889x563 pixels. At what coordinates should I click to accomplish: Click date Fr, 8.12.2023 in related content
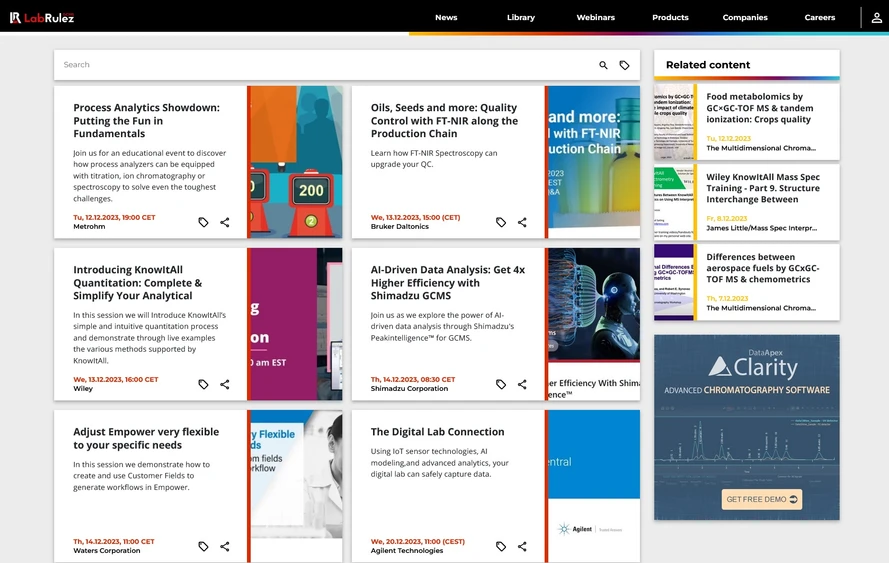[727, 218]
